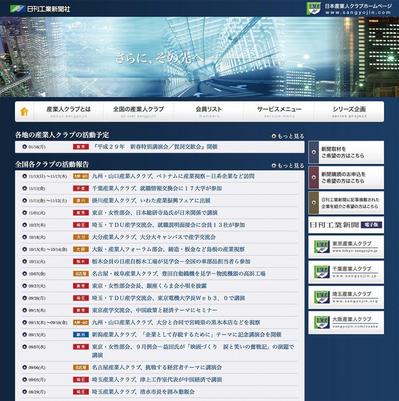Open 九州・山口産業人クラブ 大分と合同 article
Viewport: 399px width, 401px height.
[176, 323]
